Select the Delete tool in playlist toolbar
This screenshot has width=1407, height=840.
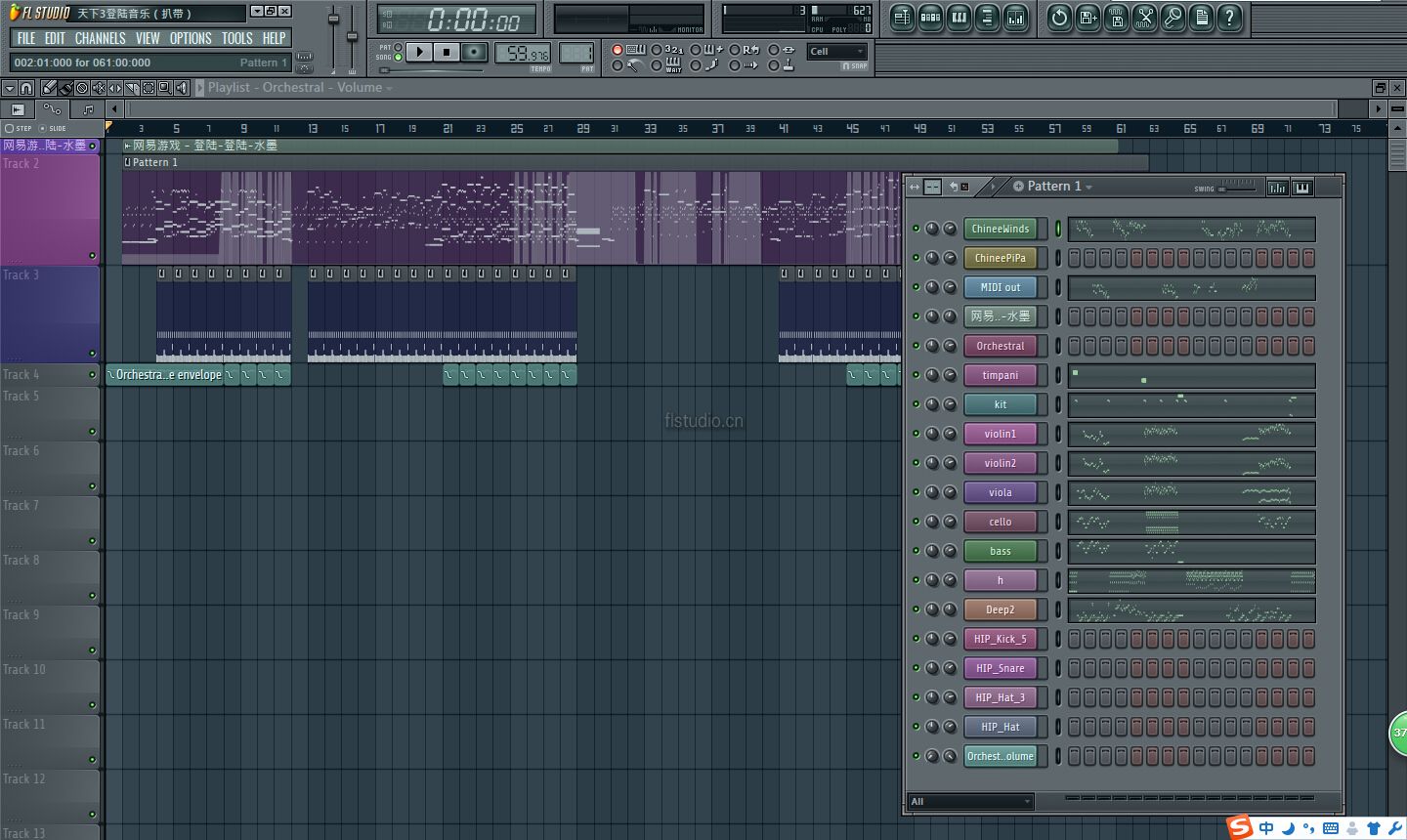[82, 88]
